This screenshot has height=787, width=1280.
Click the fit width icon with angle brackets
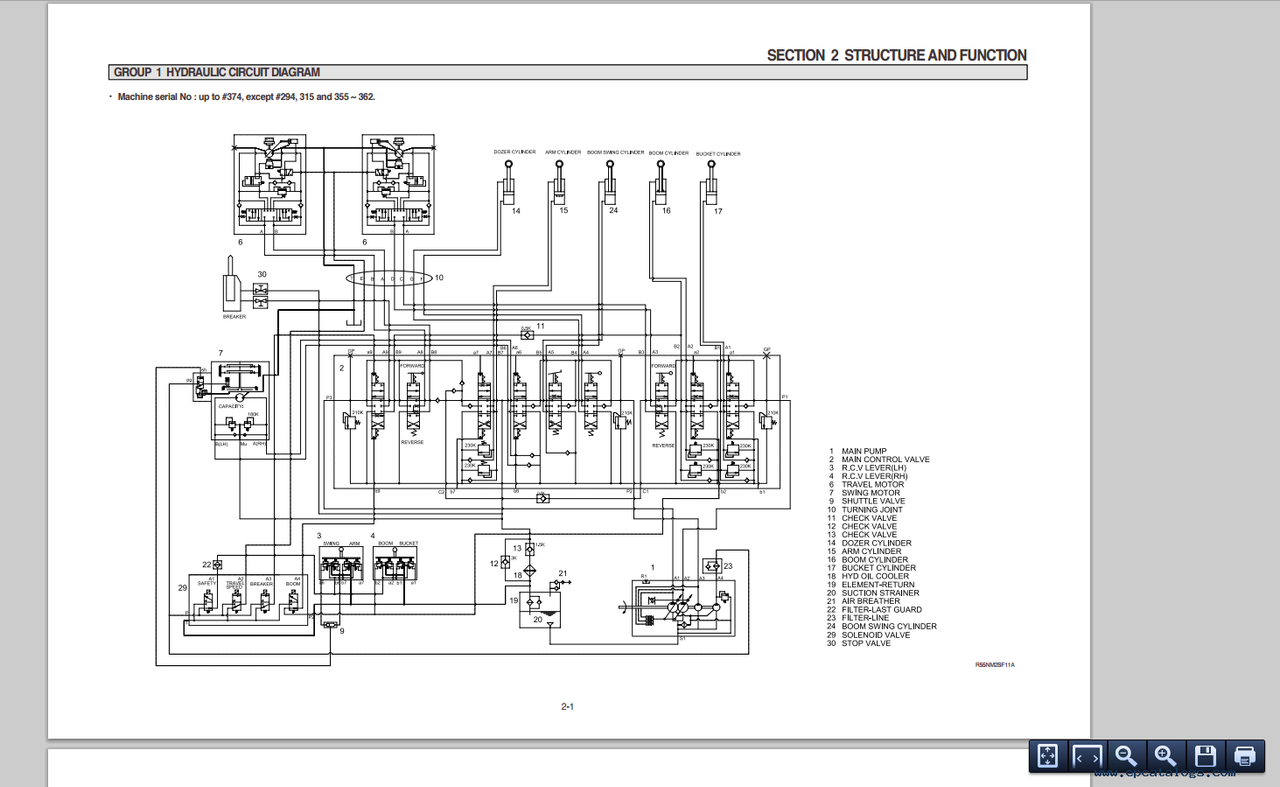pos(1087,756)
